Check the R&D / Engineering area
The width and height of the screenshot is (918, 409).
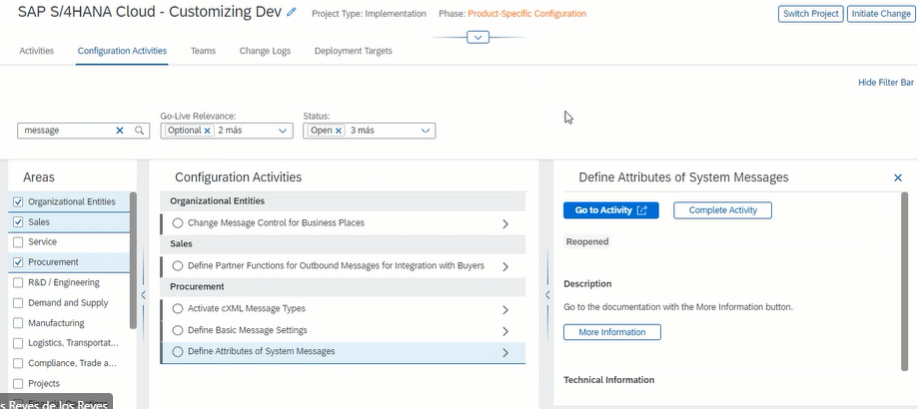18,283
